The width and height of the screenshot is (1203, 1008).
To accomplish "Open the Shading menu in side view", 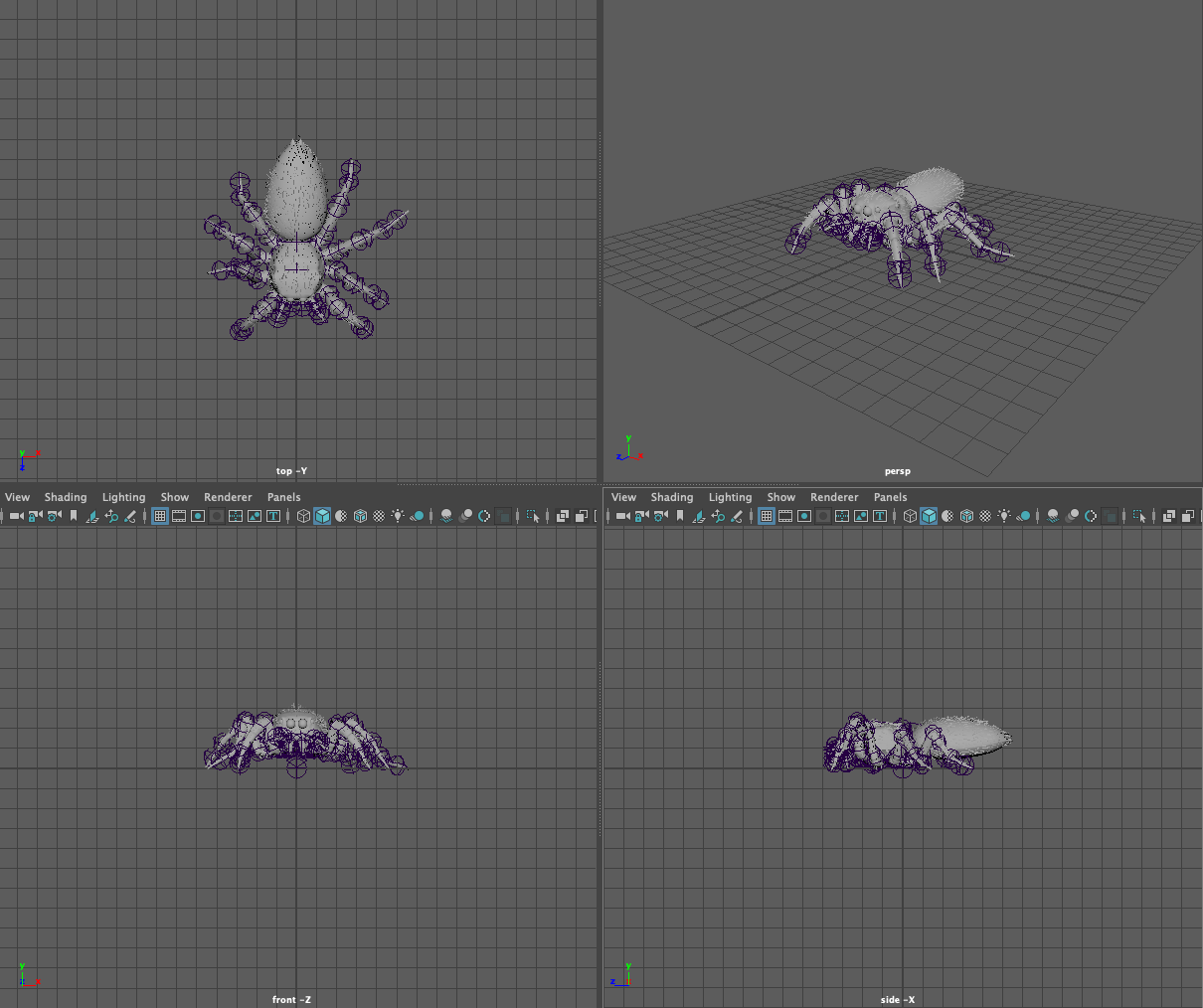I will click(671, 497).
